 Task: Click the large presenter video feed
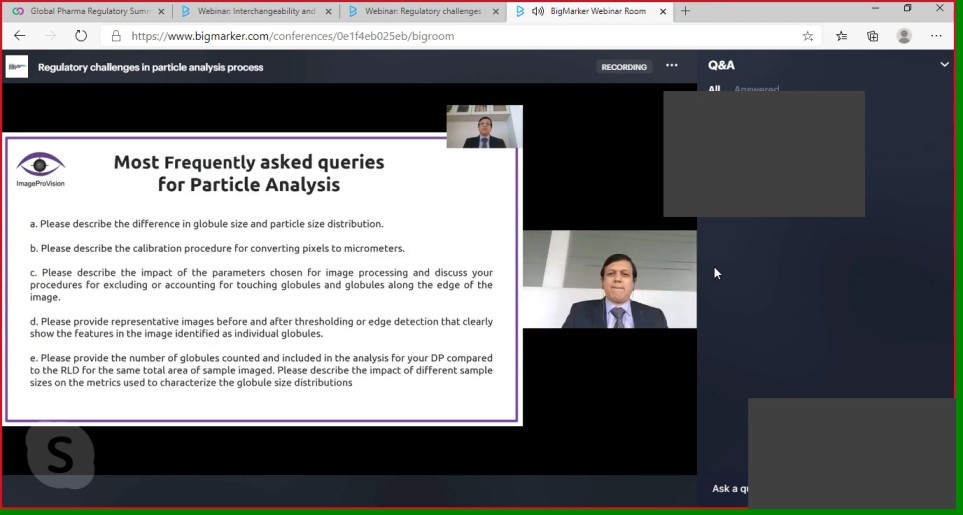[x=609, y=279]
